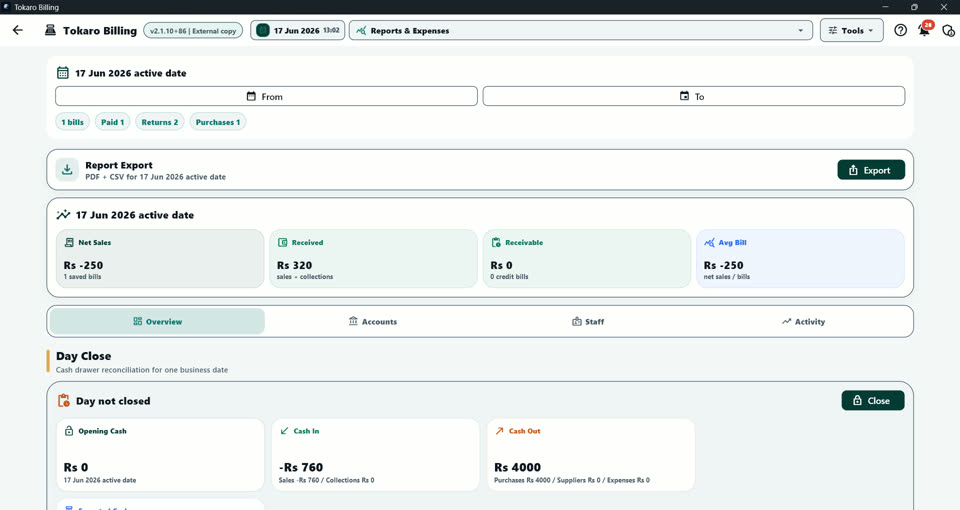Click the Cash In -Rs 760 card
Viewport: 960px width, 510px height.
click(375, 455)
